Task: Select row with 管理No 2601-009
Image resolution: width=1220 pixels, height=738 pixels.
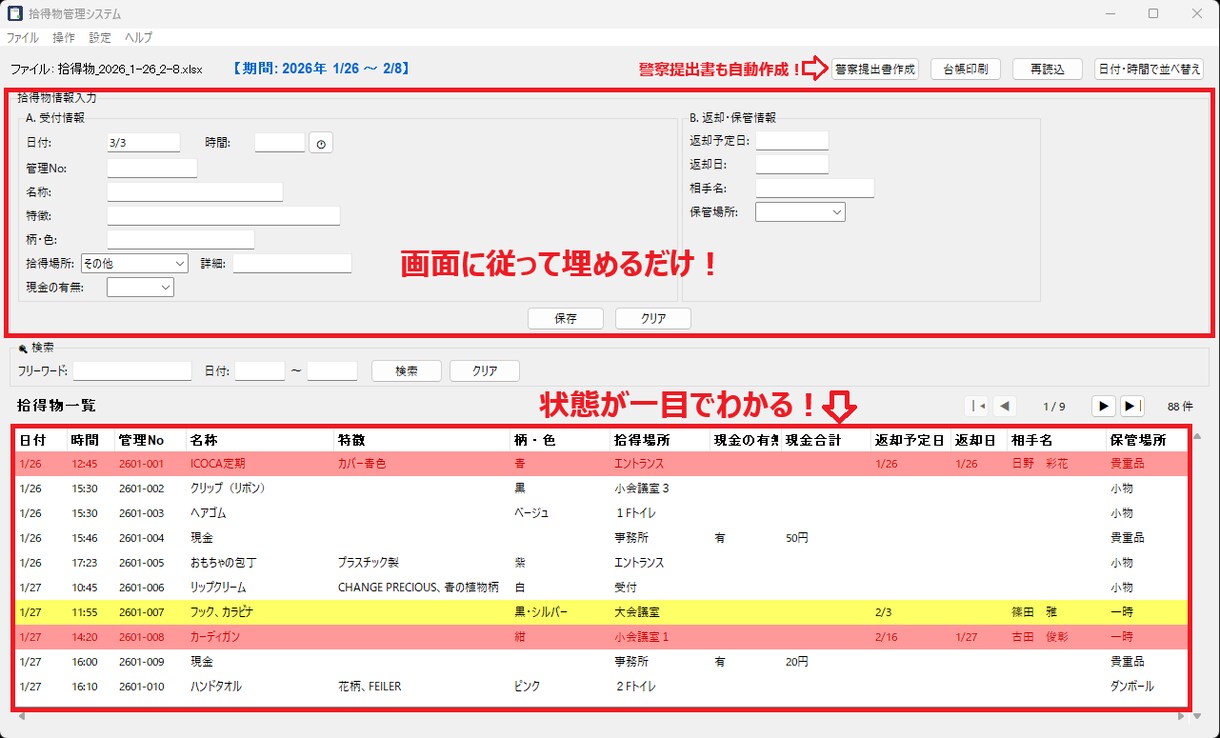Action: [601, 662]
